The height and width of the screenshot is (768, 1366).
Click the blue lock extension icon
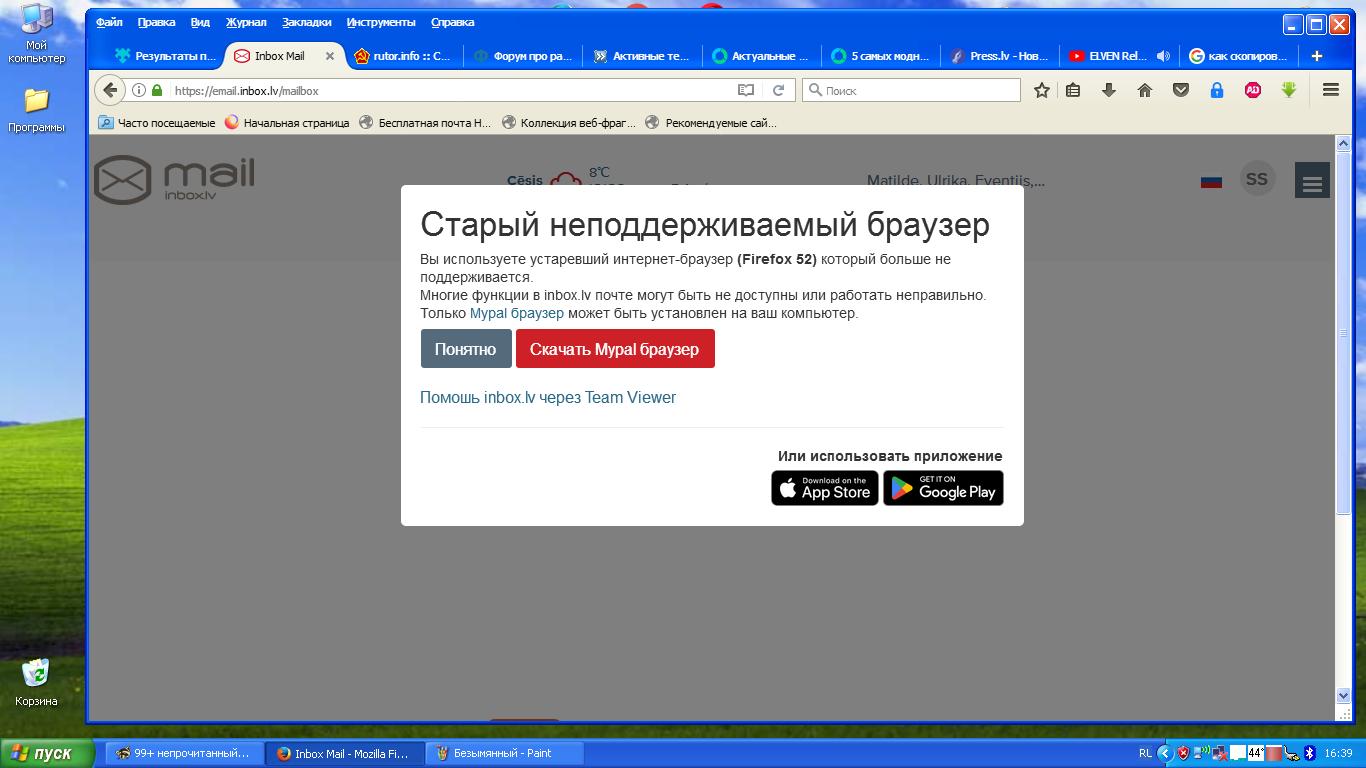[1217, 90]
